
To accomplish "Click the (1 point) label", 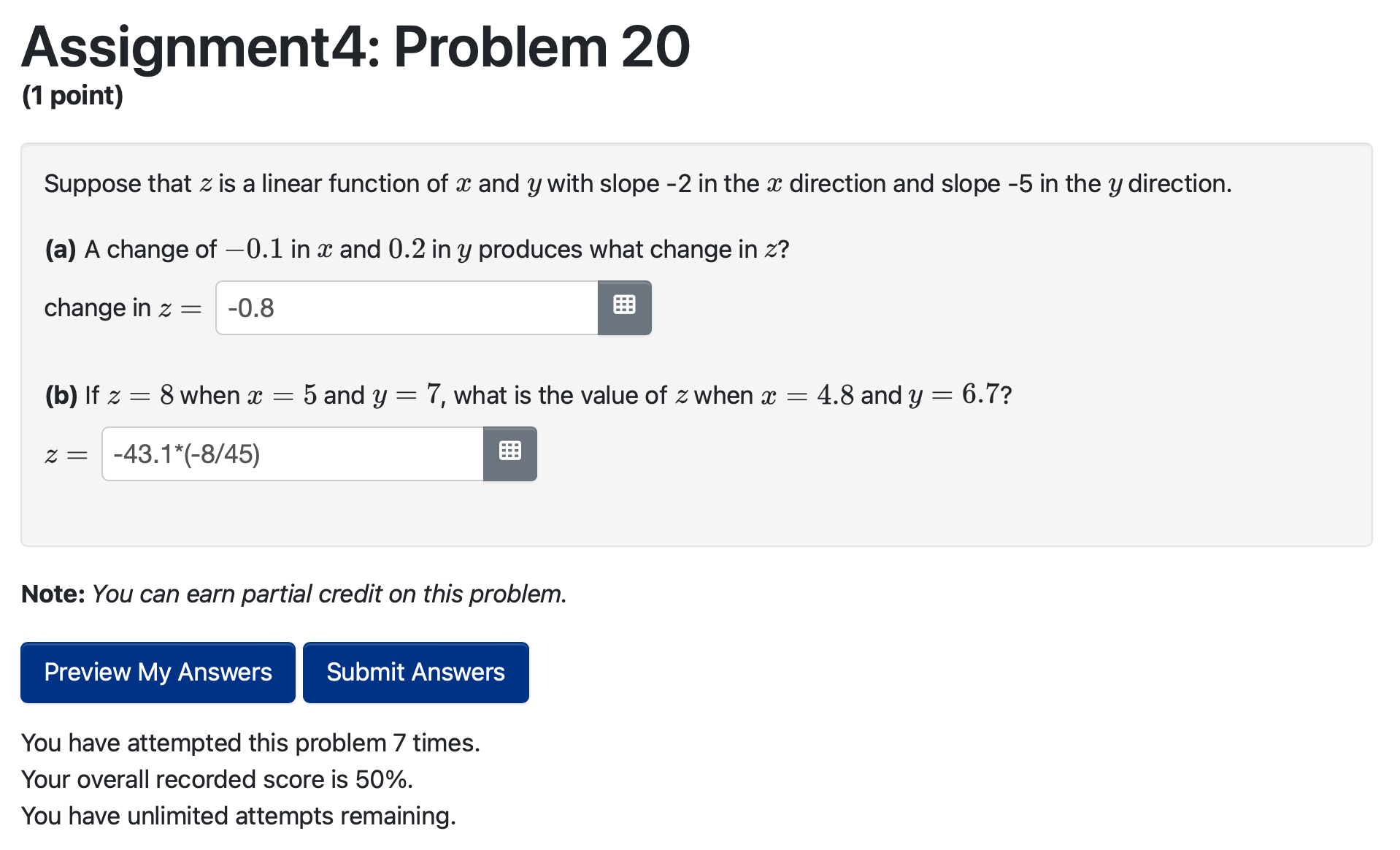I will click(72, 95).
